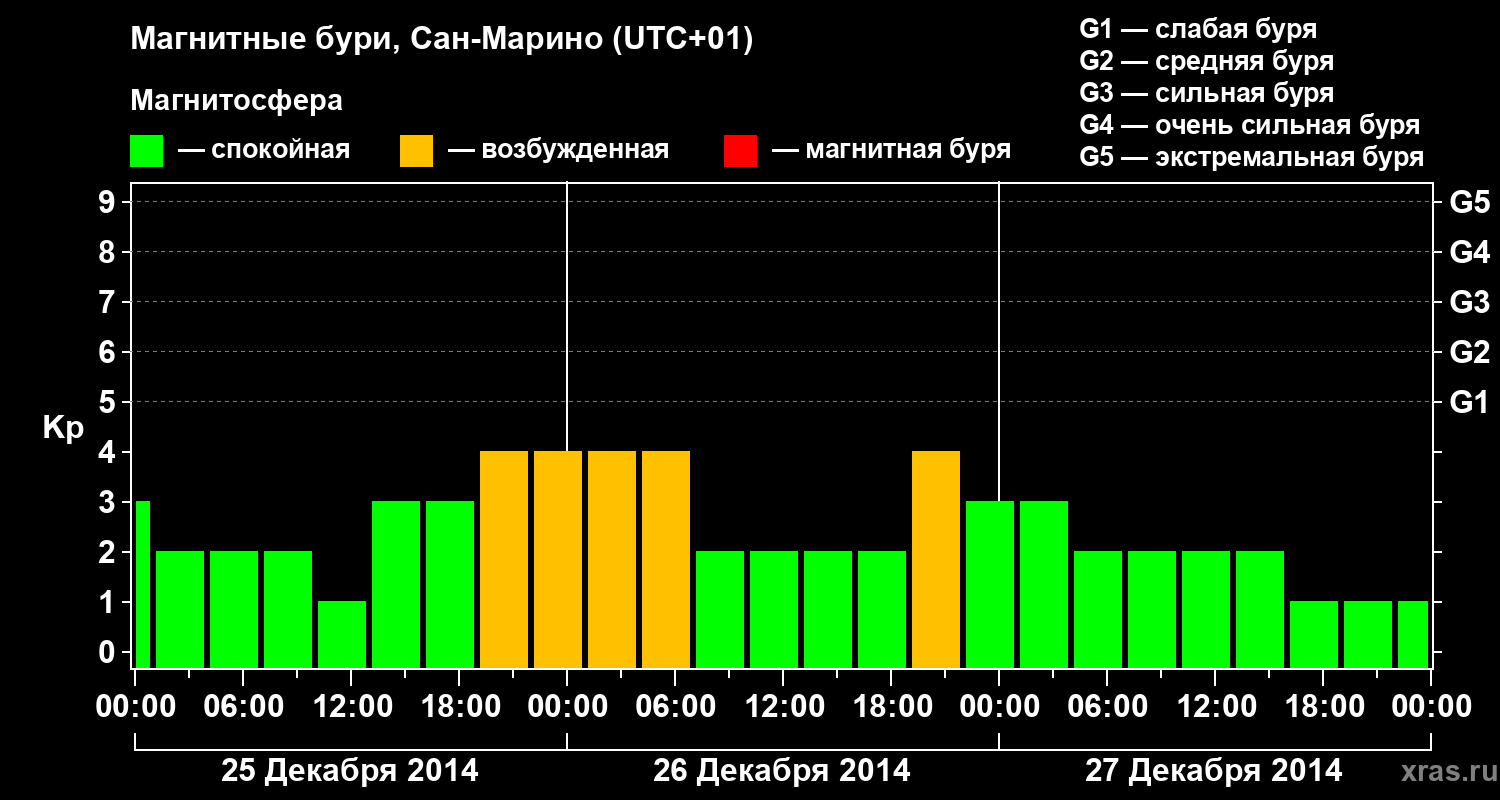
Task: Click the '18:00' time label of 27 Декабря
Action: pos(1323,706)
